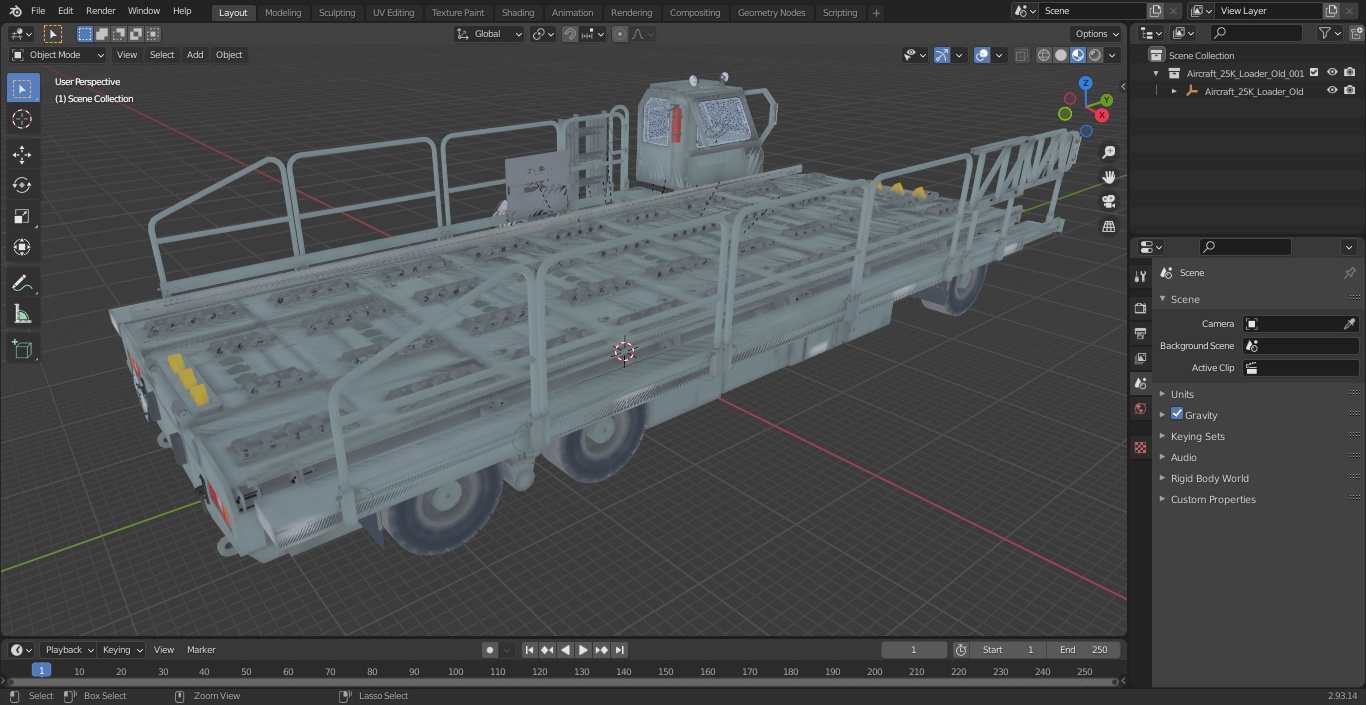Click the Blender logo menu icon

click(16, 11)
